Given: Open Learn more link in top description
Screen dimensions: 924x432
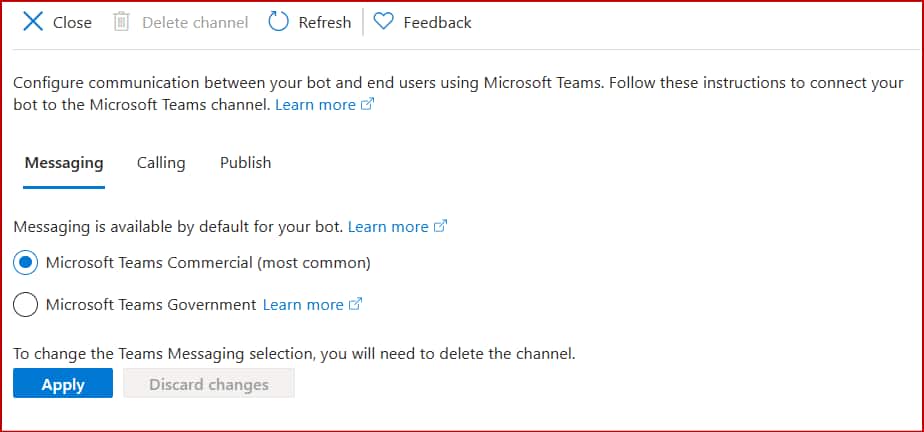Looking at the screenshot, I should (315, 105).
